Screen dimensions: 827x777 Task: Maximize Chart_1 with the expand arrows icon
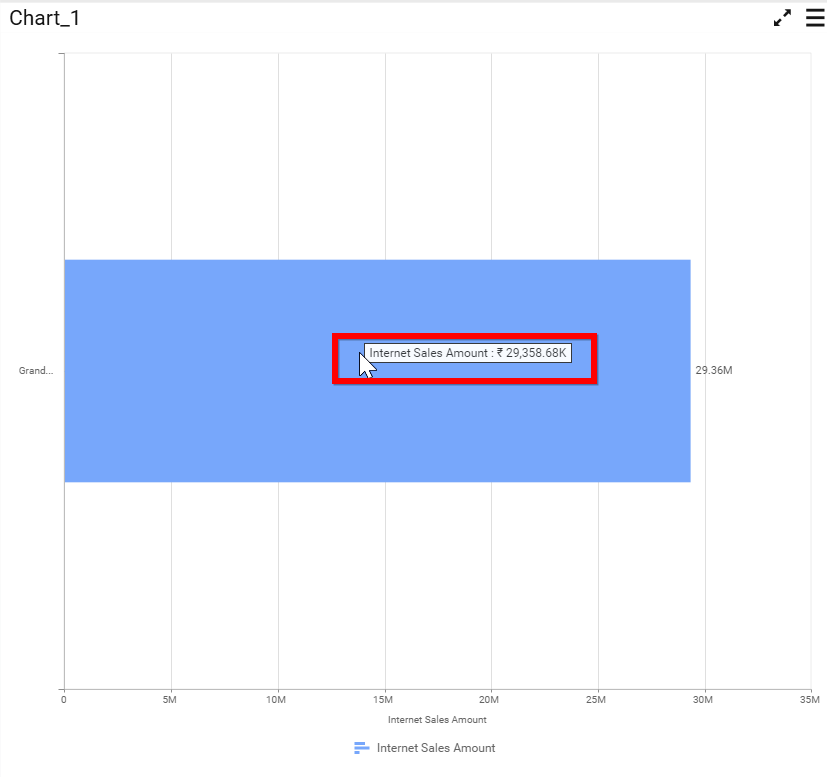782,17
